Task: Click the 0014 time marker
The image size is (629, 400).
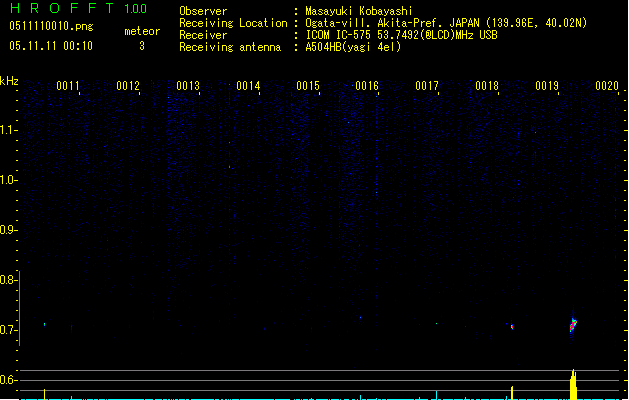Action: (x=248, y=86)
